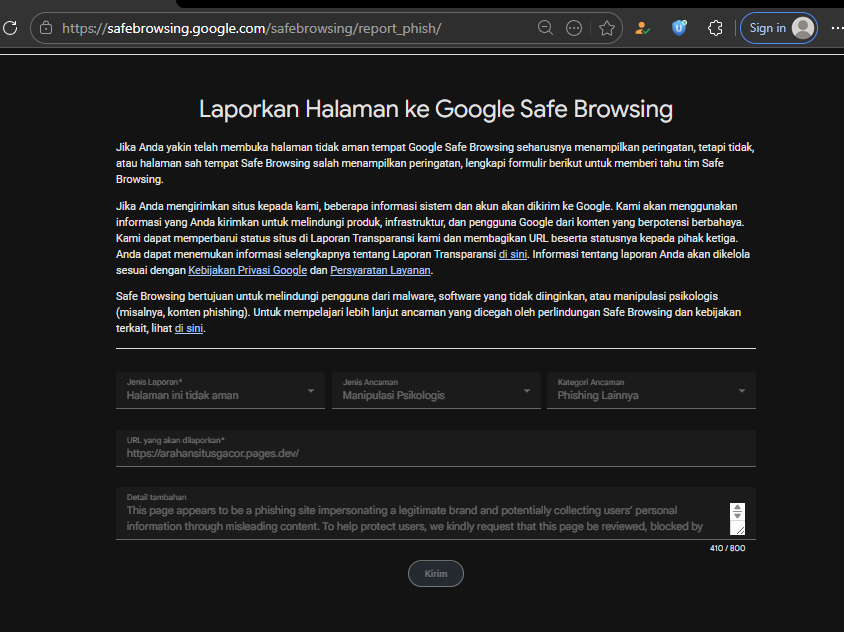The image size is (844, 632).
Task: Reload the page with the refresh icon
Action: coord(10,28)
